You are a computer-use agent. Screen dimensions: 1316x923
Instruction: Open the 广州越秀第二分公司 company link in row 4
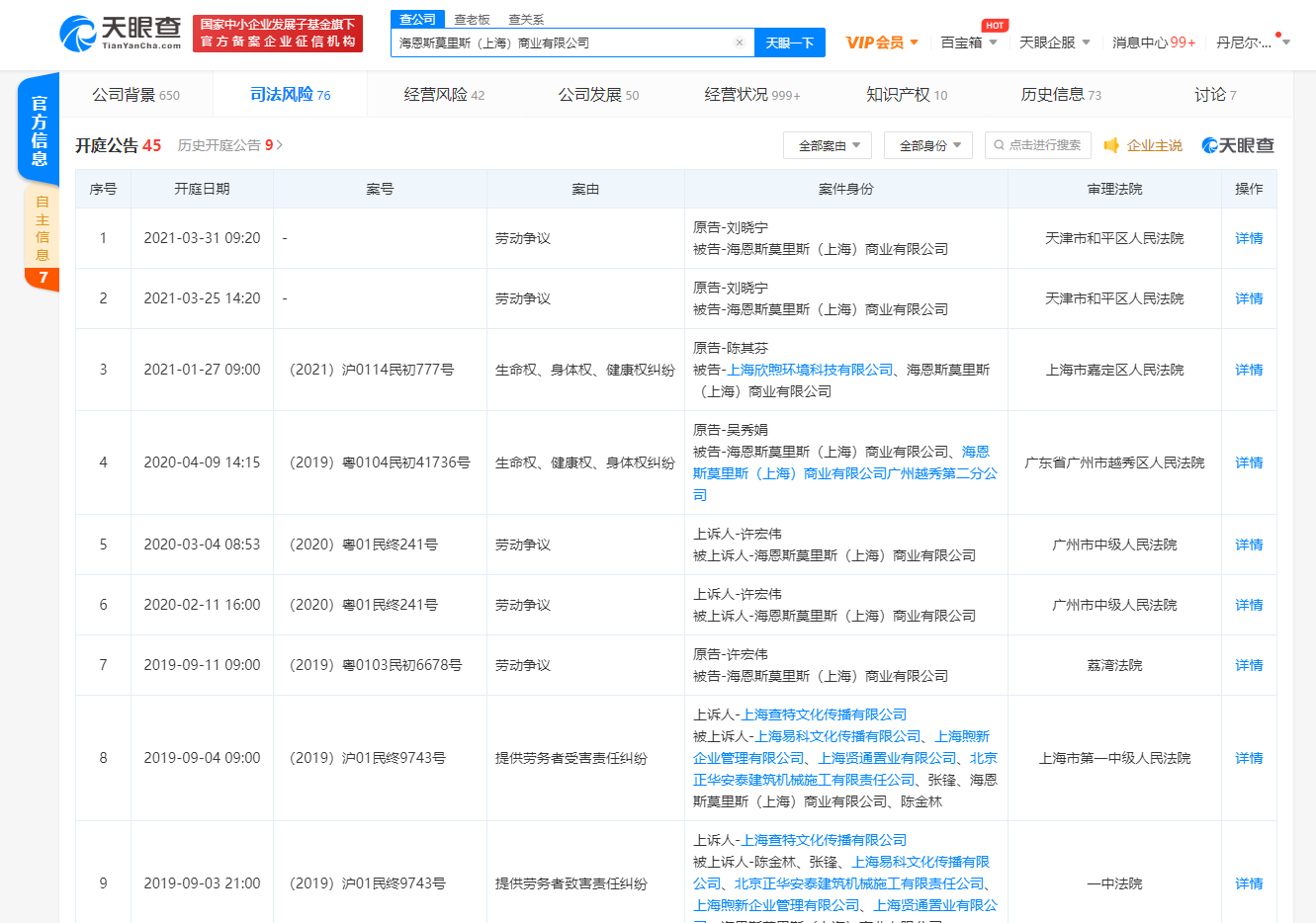click(x=845, y=473)
